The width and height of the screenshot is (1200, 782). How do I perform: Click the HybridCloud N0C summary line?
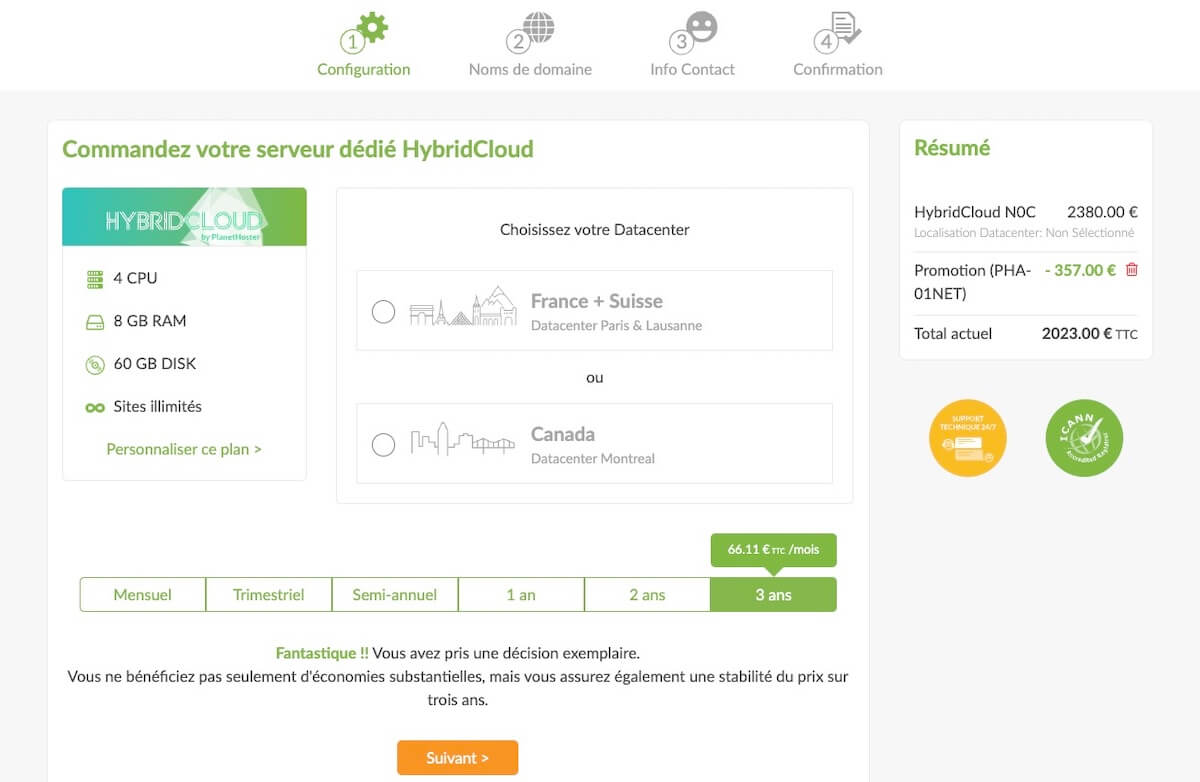pos(975,212)
